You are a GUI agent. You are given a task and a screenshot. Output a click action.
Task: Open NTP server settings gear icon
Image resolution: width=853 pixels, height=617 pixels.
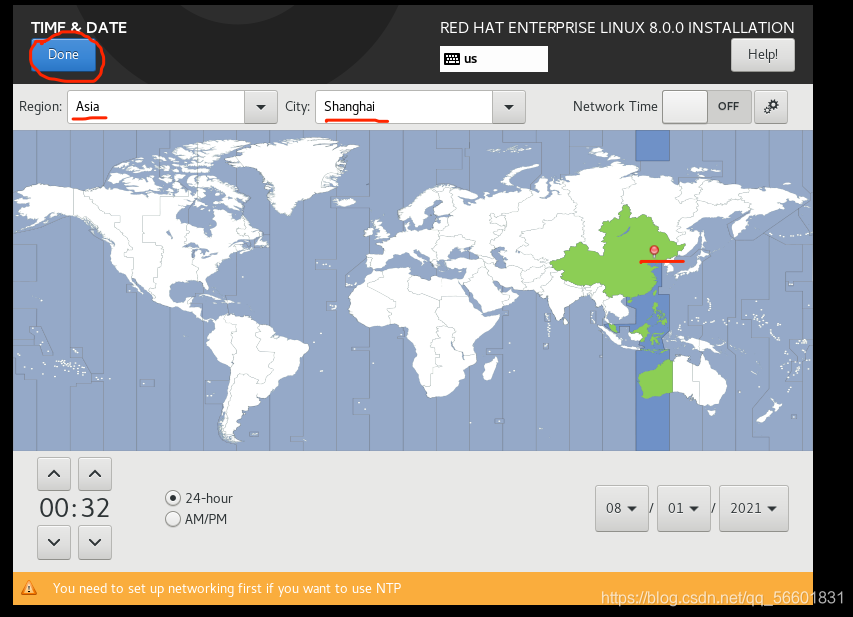tap(770, 107)
